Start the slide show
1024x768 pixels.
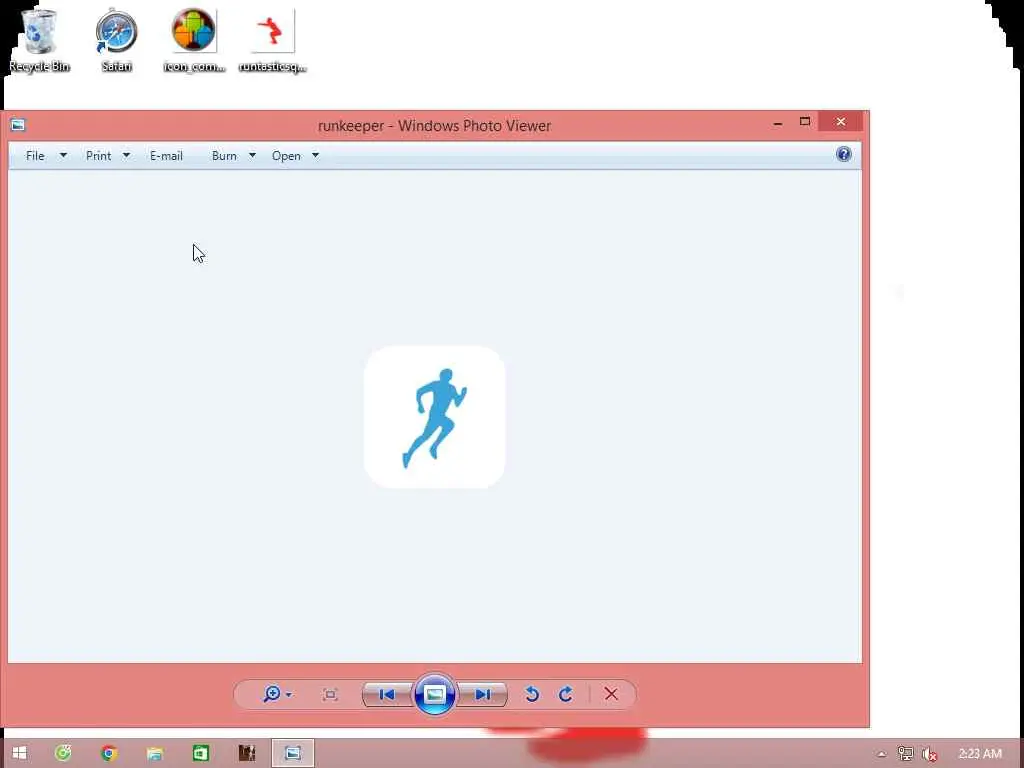(435, 694)
